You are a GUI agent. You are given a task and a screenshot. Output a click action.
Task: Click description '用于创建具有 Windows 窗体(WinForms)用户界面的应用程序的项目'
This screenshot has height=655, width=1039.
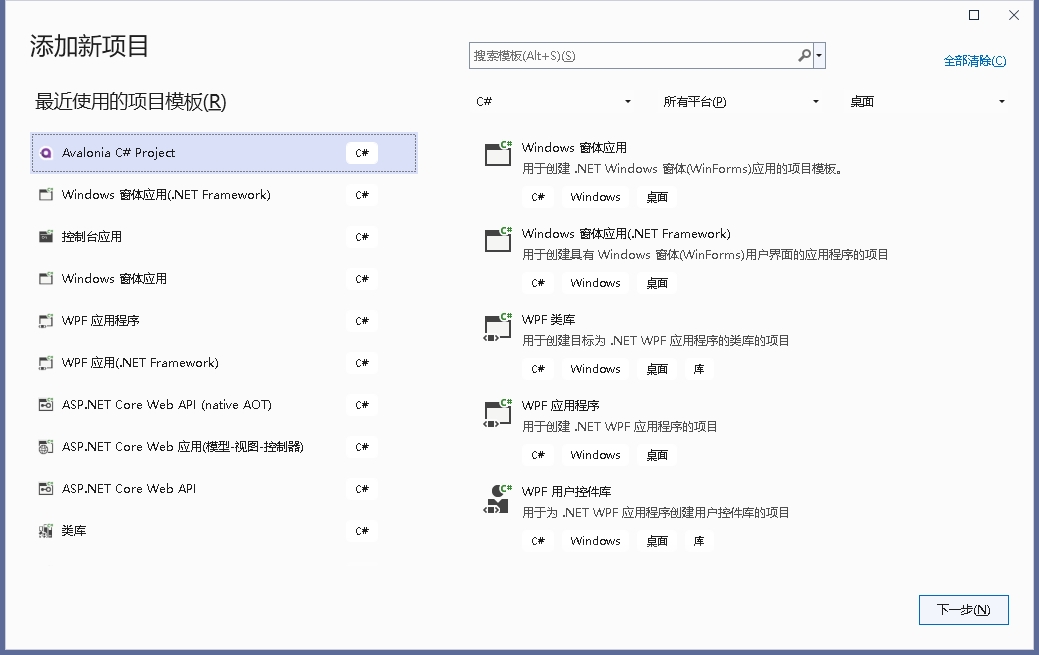(705, 255)
